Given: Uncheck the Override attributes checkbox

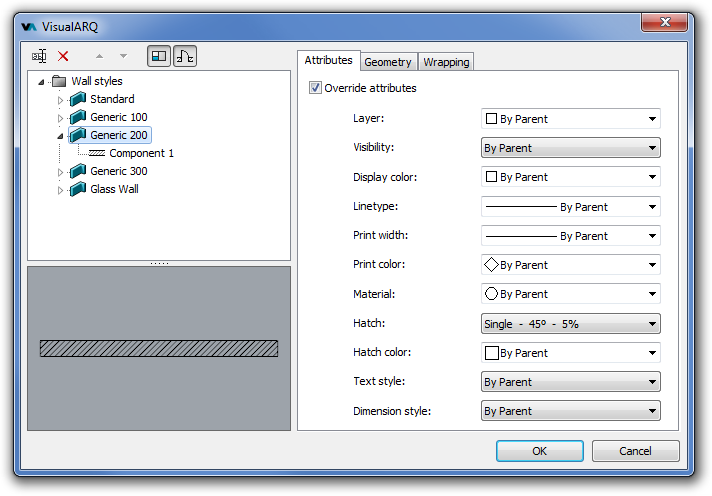Looking at the screenshot, I should (x=316, y=88).
